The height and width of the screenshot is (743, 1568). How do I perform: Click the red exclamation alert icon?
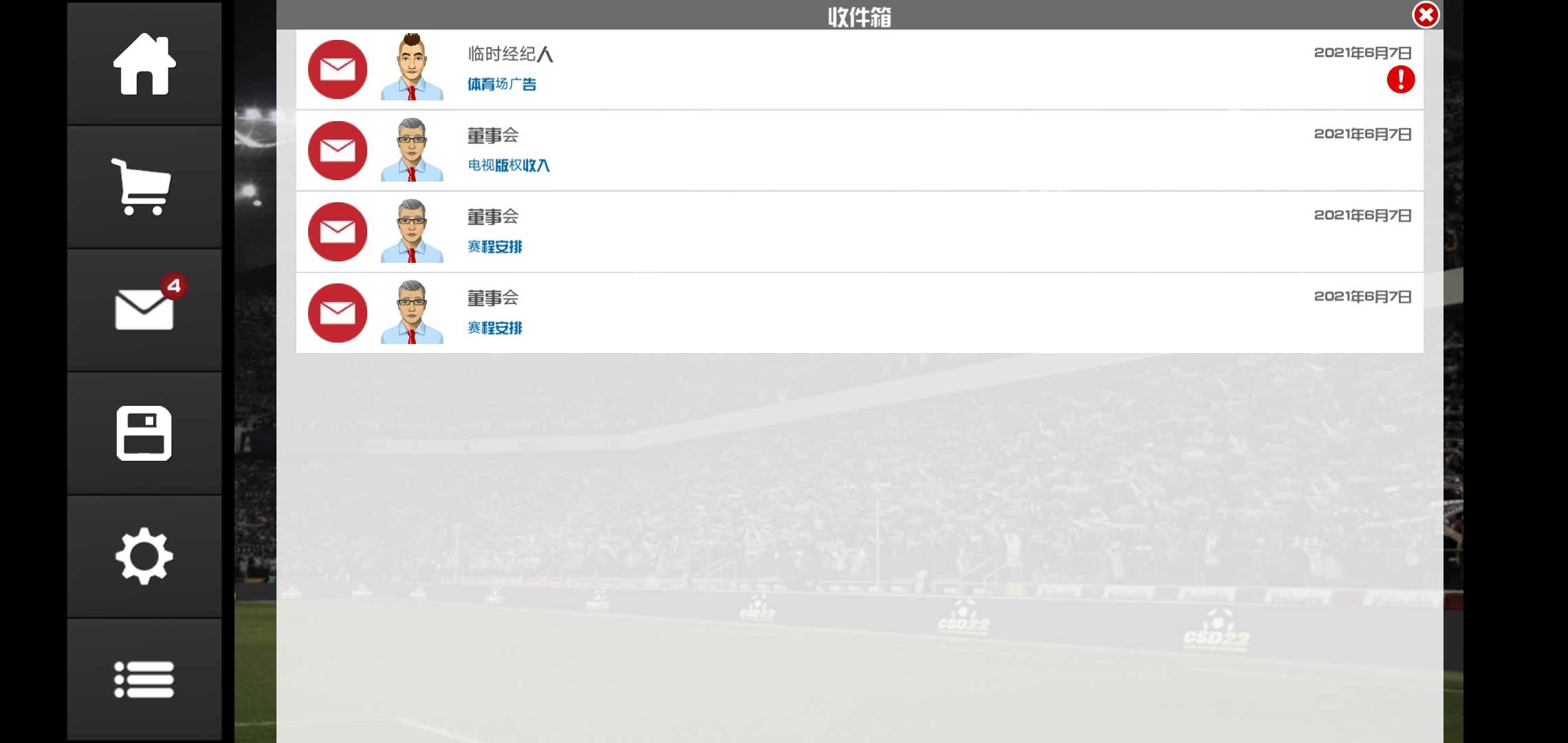1401,80
